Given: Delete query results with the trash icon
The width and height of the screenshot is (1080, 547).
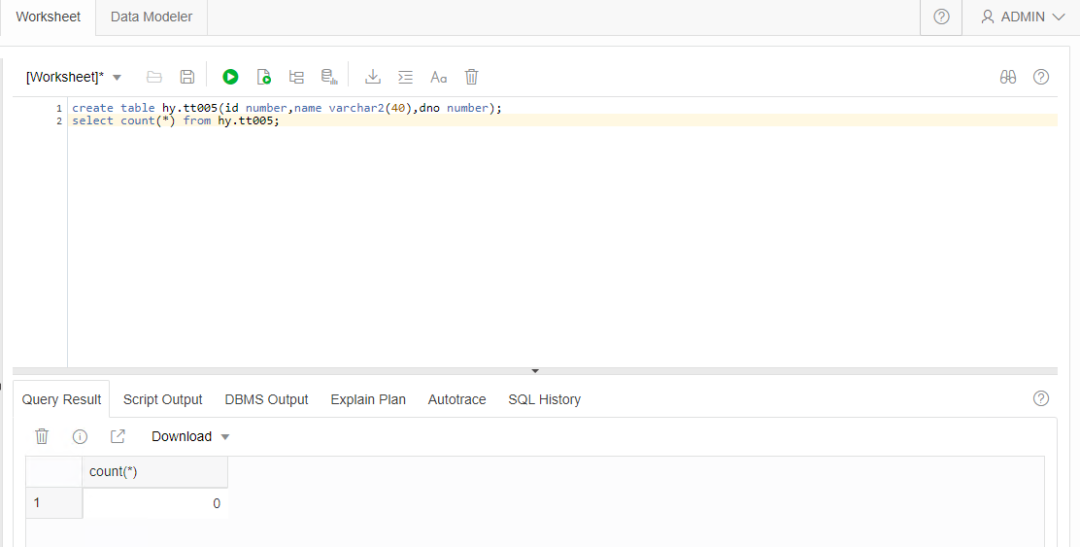Looking at the screenshot, I should [x=42, y=436].
